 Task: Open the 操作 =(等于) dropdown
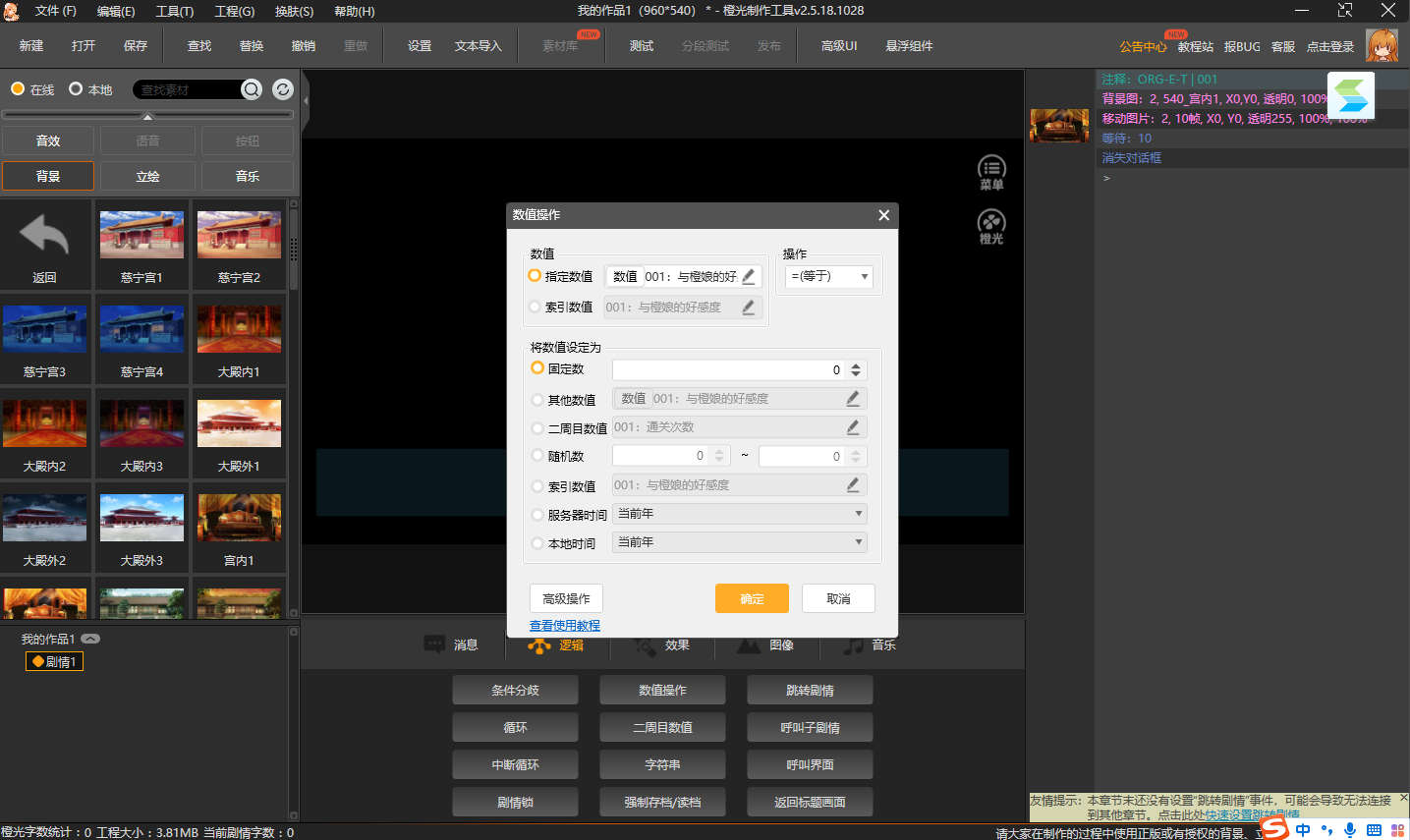828,277
